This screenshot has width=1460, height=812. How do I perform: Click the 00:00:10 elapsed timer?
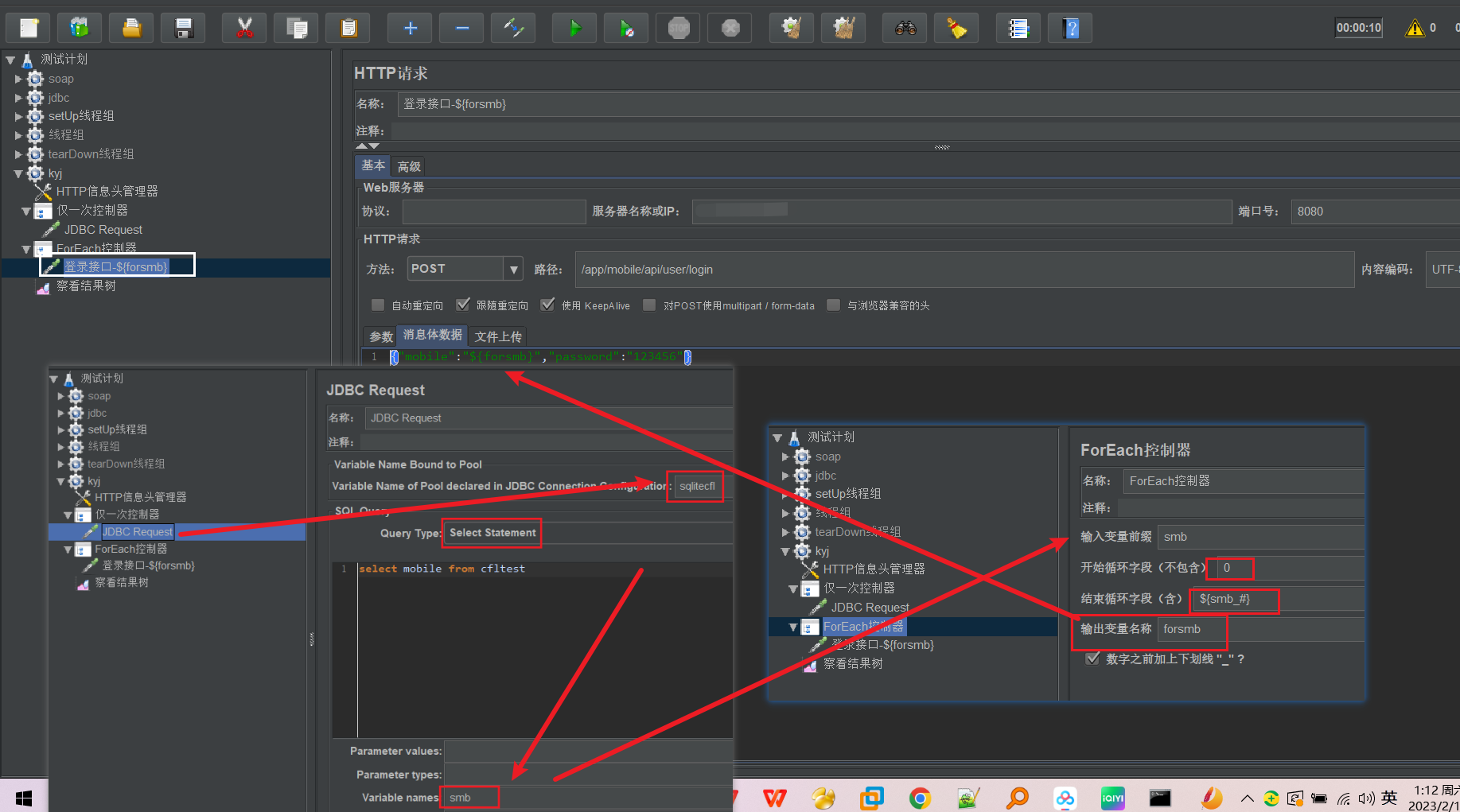1359,28
